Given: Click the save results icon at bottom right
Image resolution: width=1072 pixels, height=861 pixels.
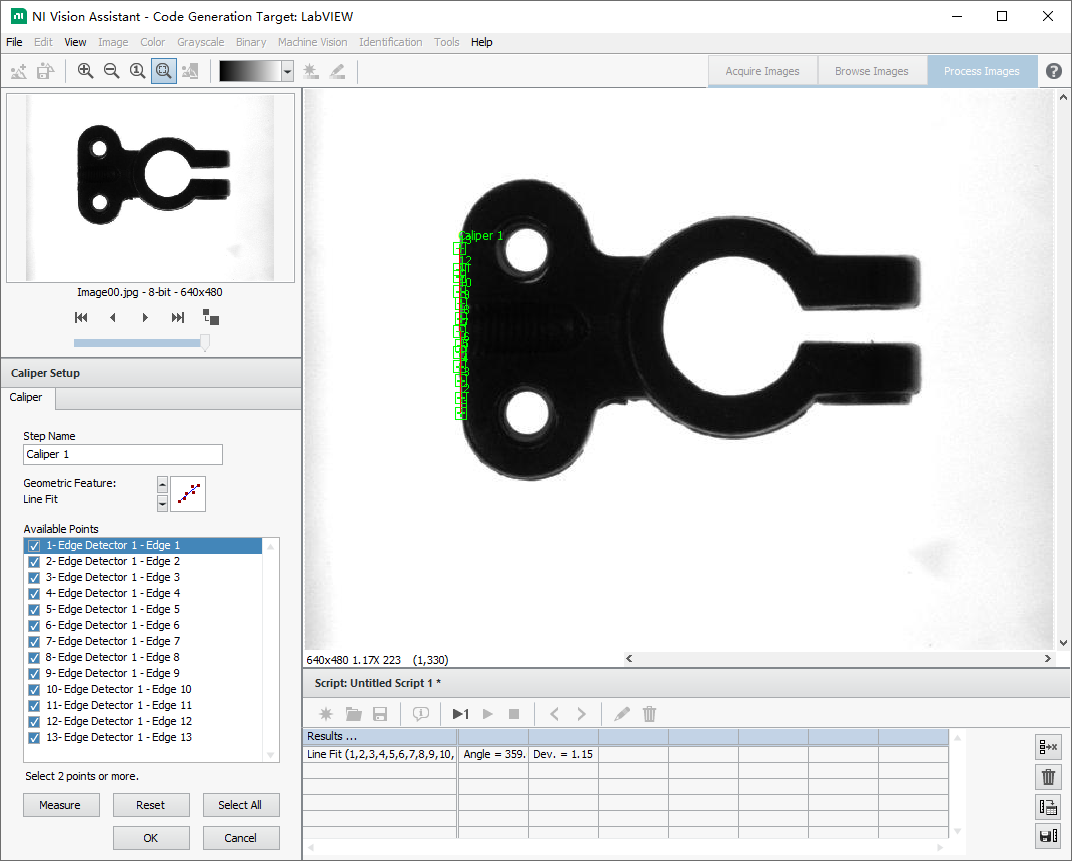Looking at the screenshot, I should [x=1048, y=836].
